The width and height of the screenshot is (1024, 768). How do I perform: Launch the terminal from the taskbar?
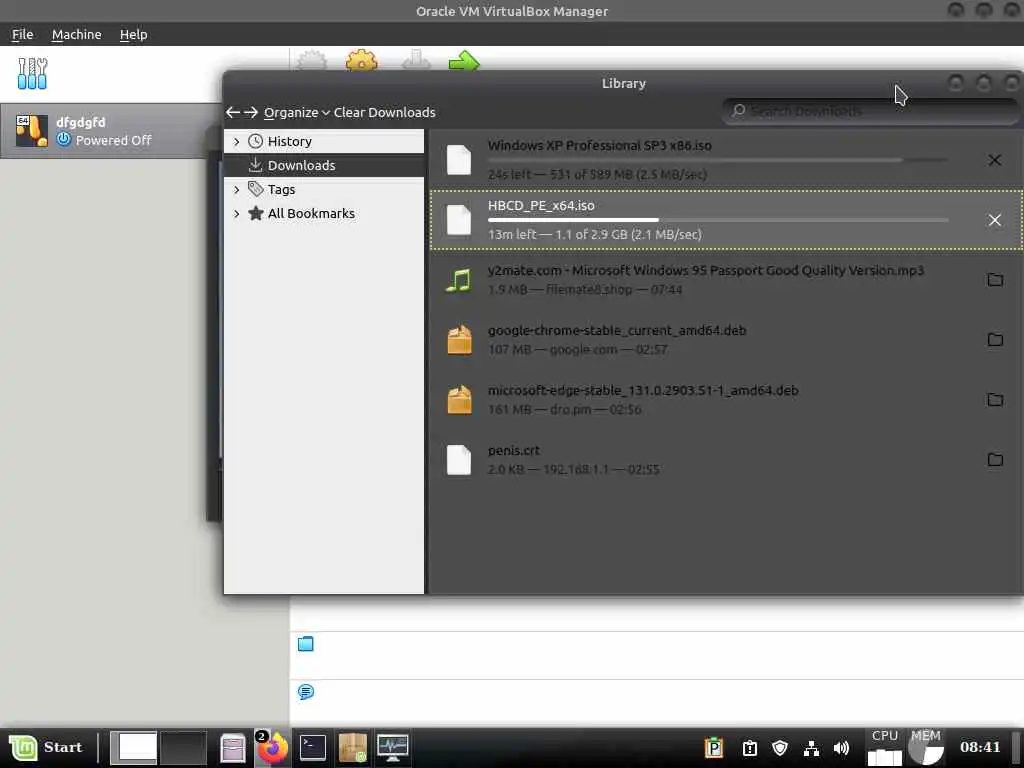pyautogui.click(x=313, y=748)
